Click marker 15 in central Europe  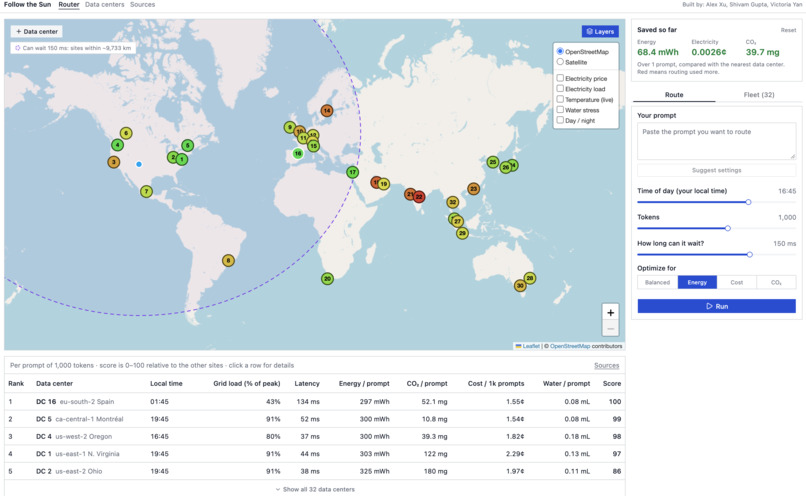click(314, 146)
